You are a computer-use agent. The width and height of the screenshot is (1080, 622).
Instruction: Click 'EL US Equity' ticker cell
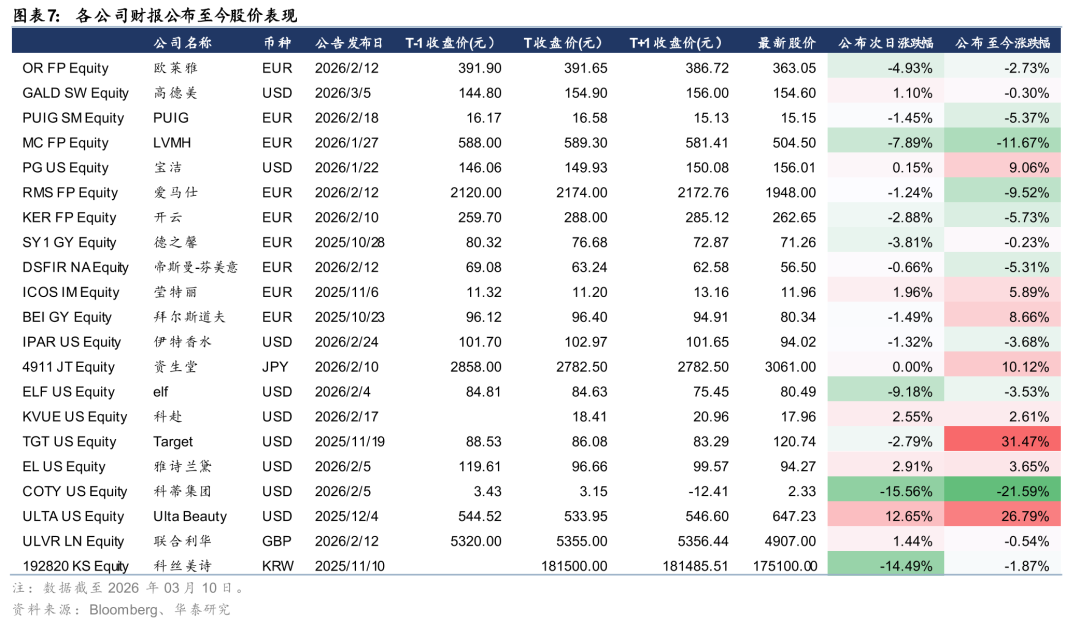tap(63, 466)
